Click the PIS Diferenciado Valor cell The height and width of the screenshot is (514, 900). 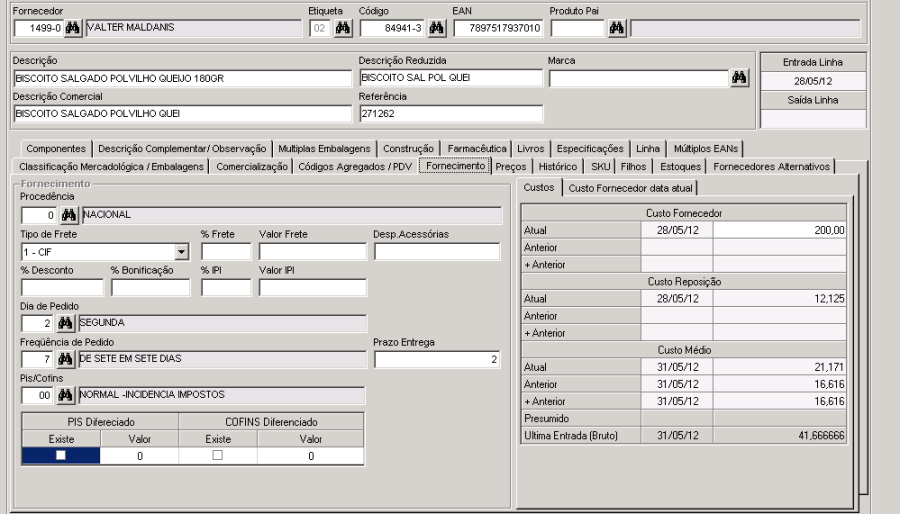point(139,455)
